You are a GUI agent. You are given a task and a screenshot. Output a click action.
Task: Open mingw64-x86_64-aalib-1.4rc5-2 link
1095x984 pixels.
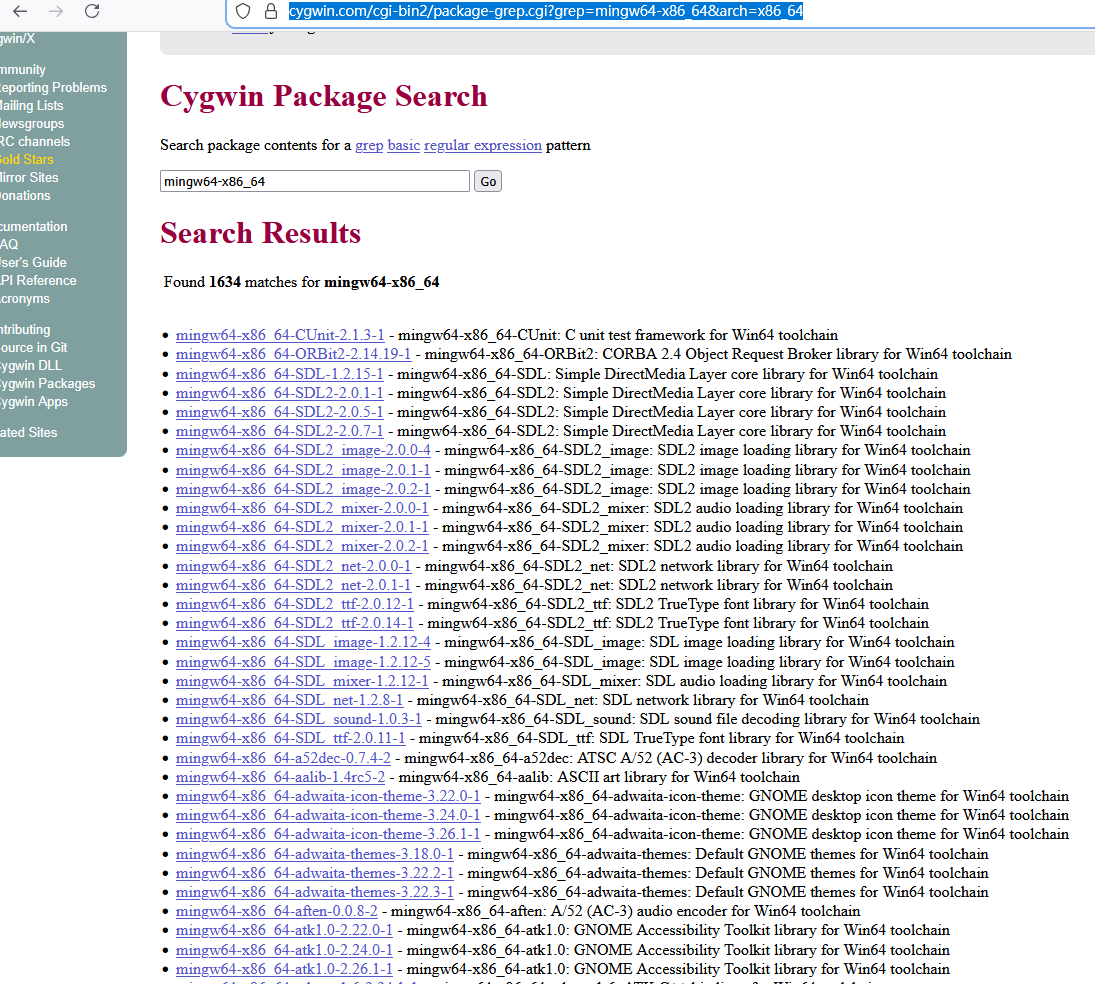(x=280, y=777)
